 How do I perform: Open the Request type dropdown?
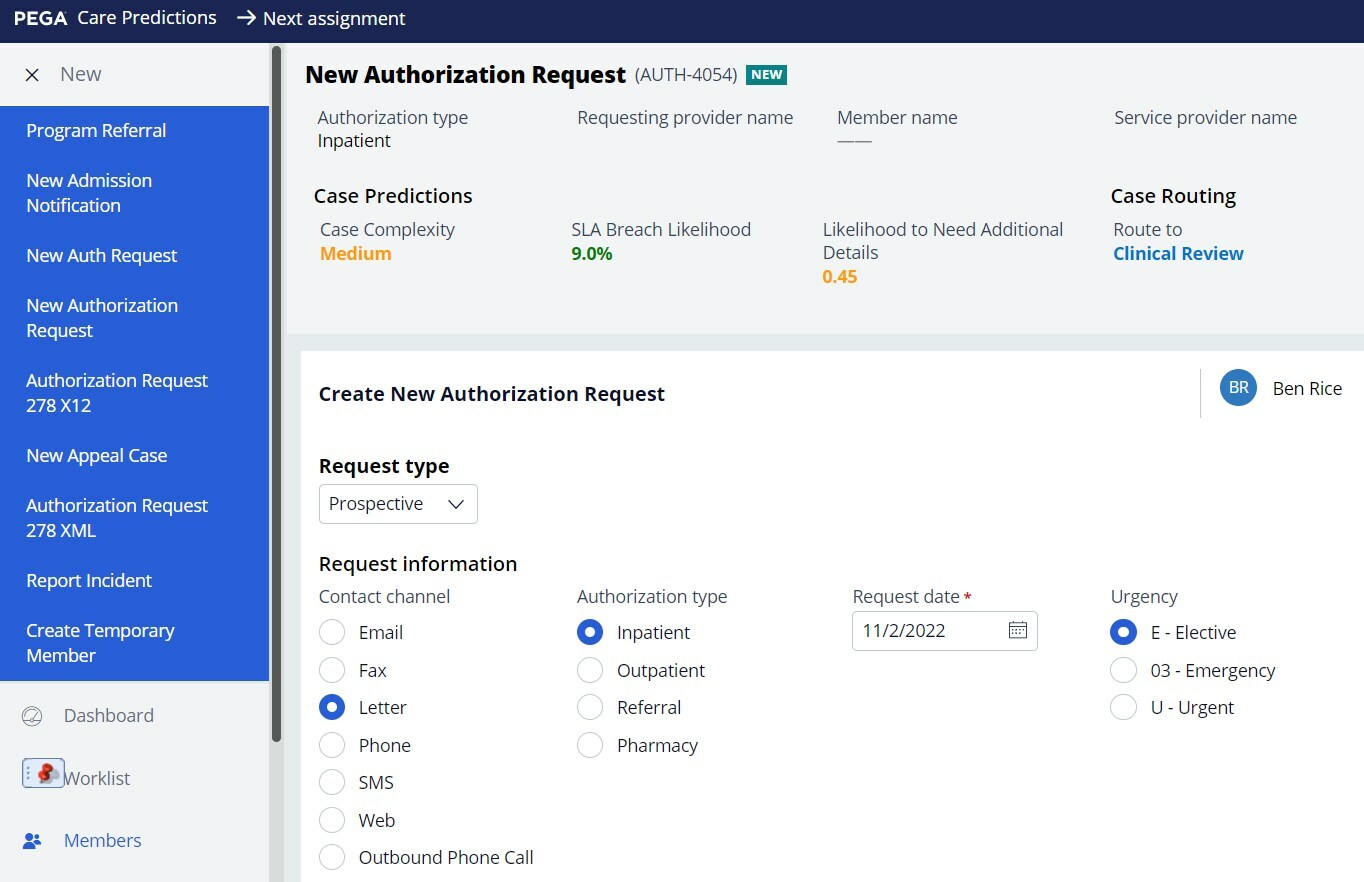(398, 504)
